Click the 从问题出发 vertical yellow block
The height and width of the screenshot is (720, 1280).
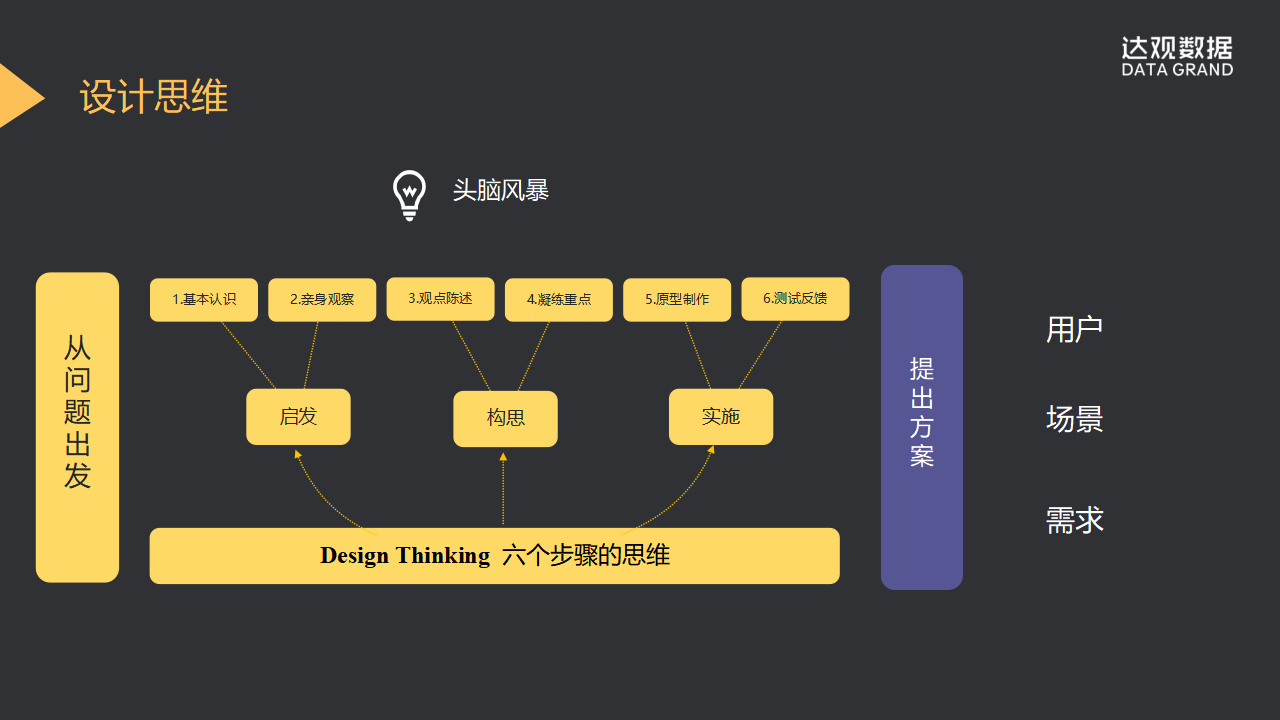coord(77,427)
